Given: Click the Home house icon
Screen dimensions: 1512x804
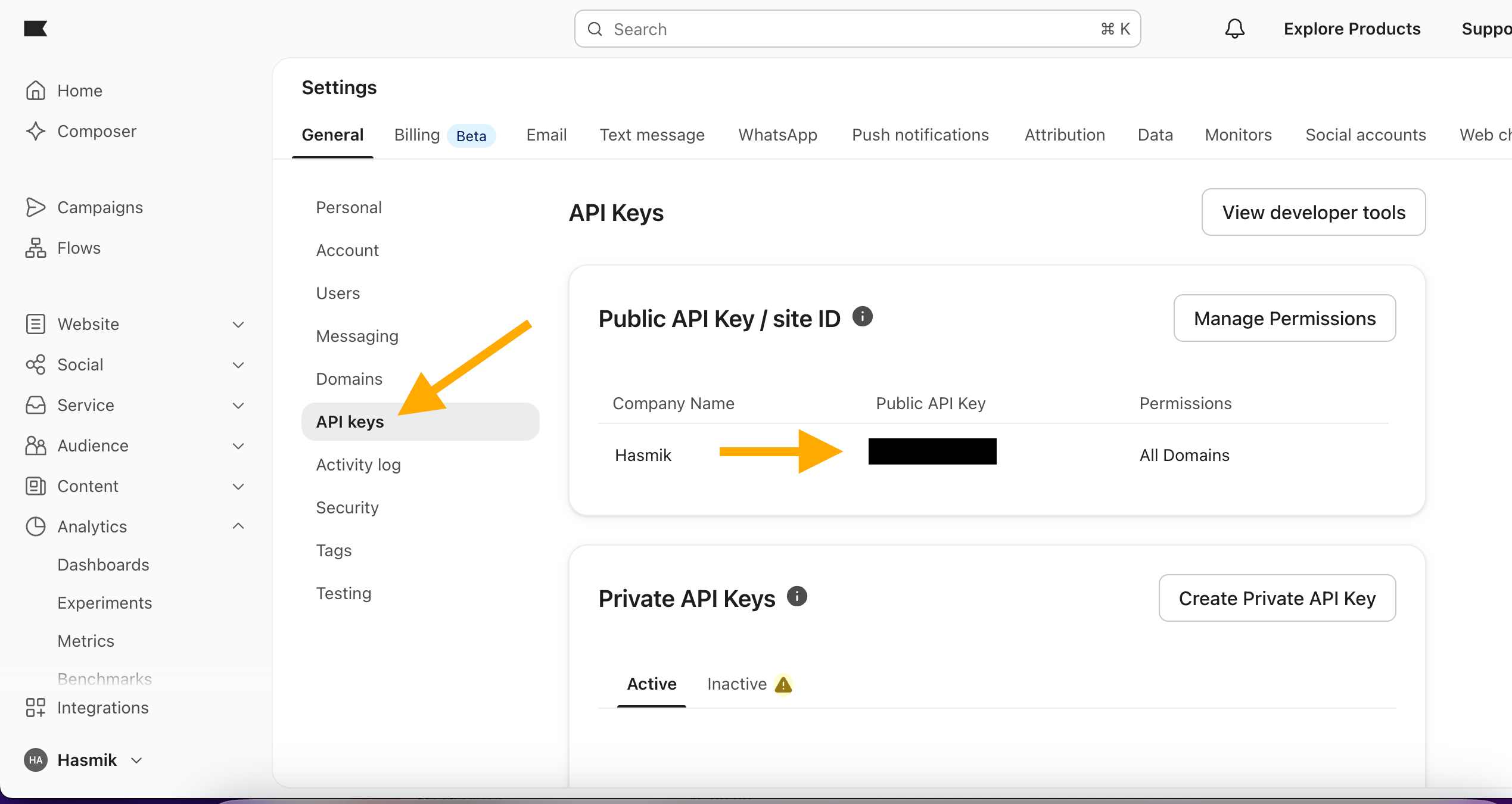Looking at the screenshot, I should click(x=36, y=91).
